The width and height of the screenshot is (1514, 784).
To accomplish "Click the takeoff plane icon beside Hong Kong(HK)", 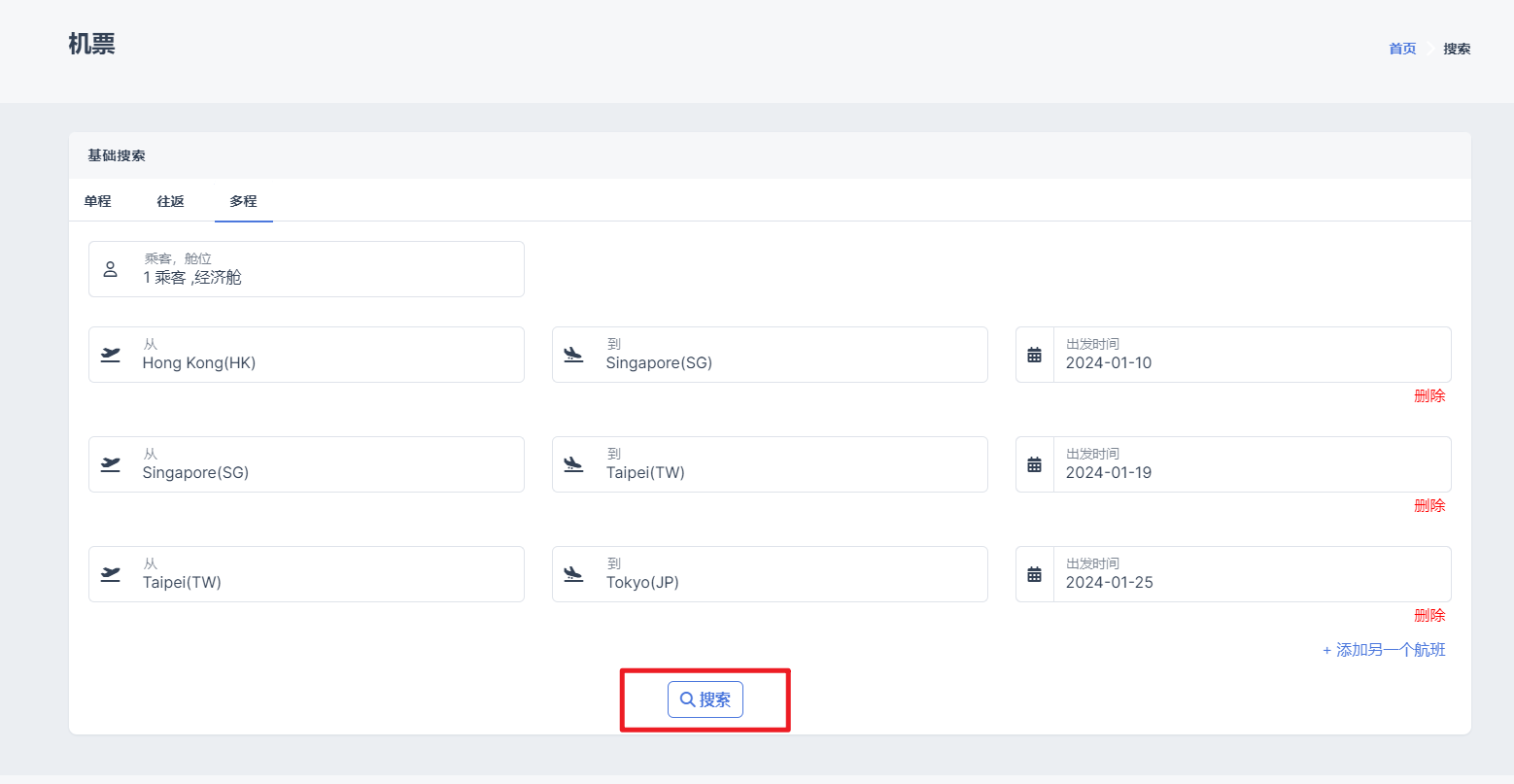I will (x=111, y=355).
